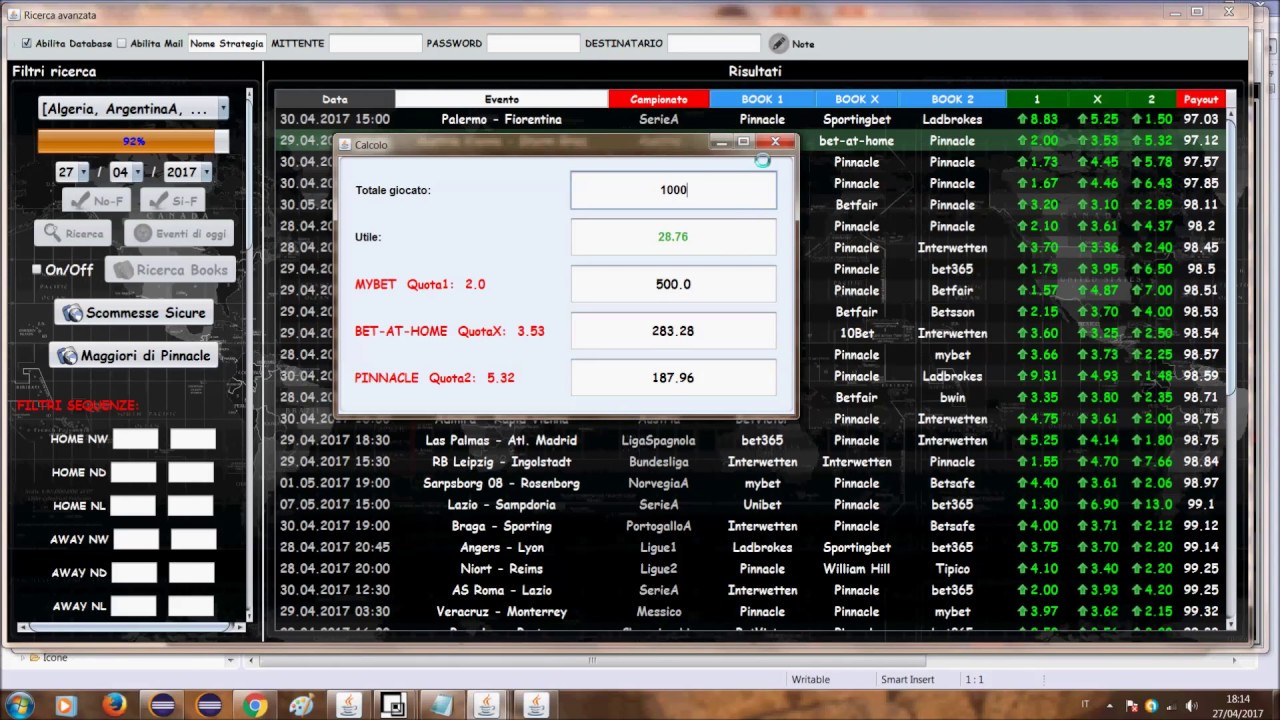This screenshot has height=720, width=1280.
Task: Click the Totale giocato input field
Action: (673, 190)
